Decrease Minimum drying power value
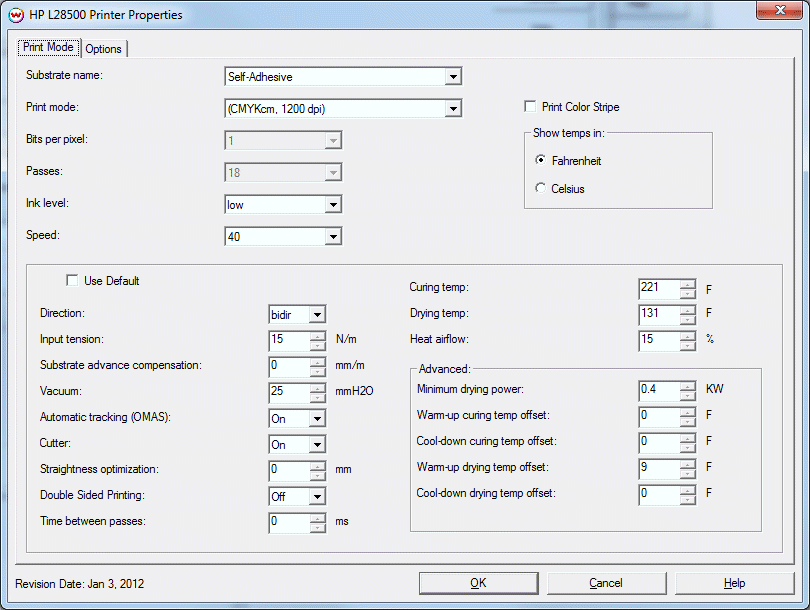The height and width of the screenshot is (610, 810). (688, 395)
